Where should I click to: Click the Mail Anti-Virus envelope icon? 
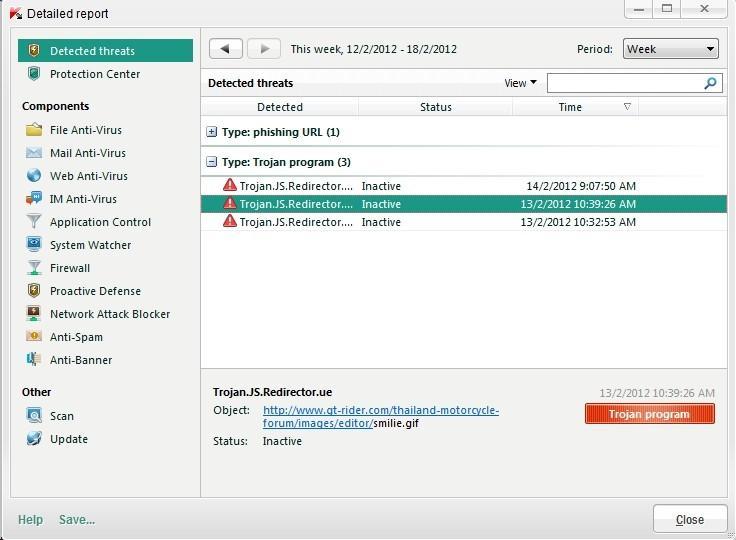click(34, 153)
